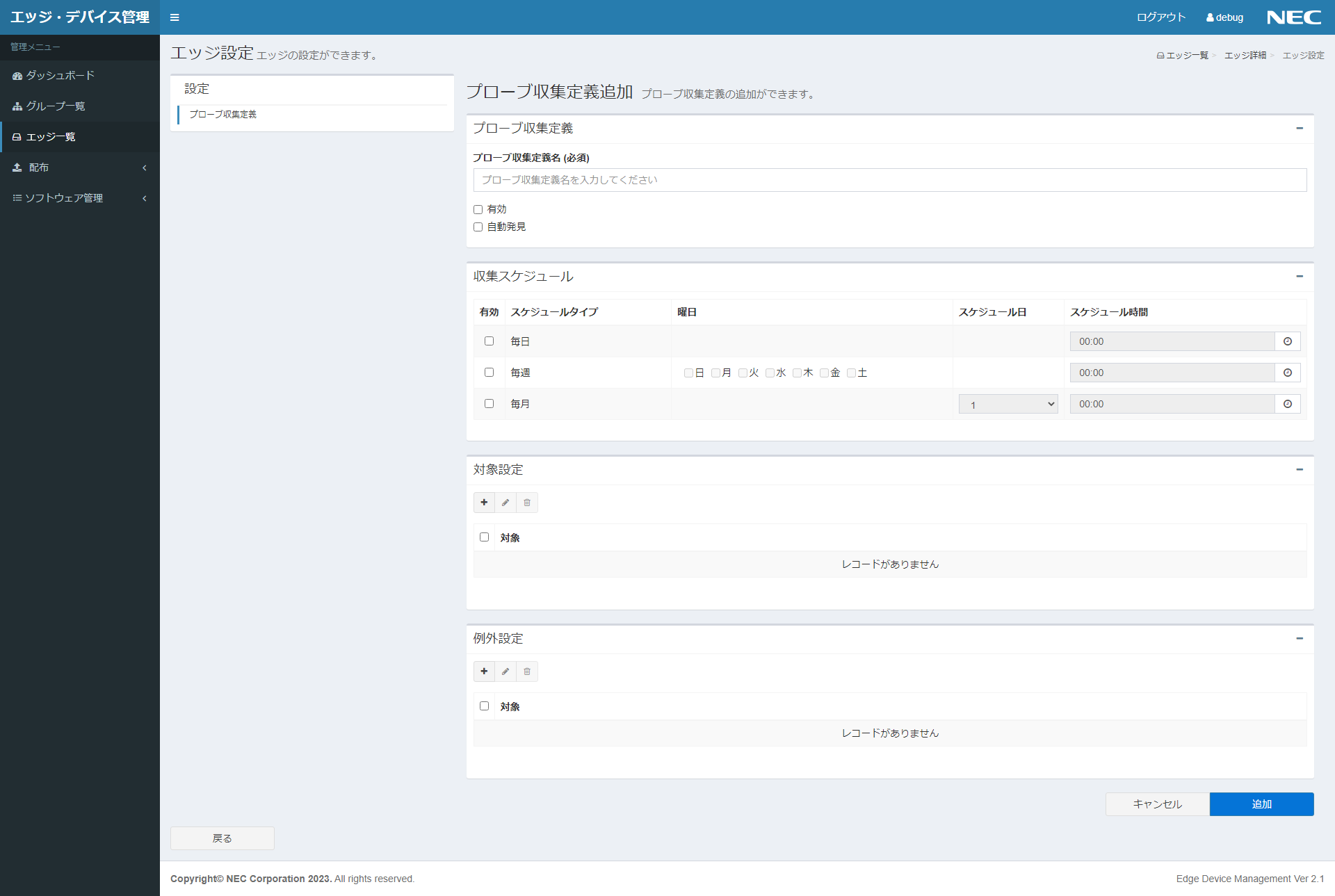Open clock picker for 毎月 schedule time
1335x896 pixels.
(x=1287, y=404)
